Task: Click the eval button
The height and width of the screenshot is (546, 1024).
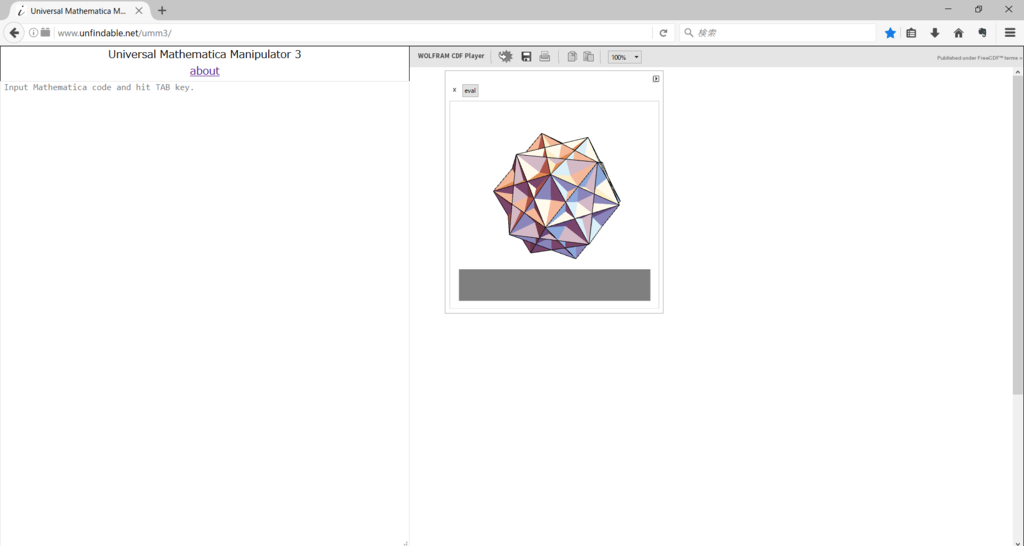Action: pos(470,91)
